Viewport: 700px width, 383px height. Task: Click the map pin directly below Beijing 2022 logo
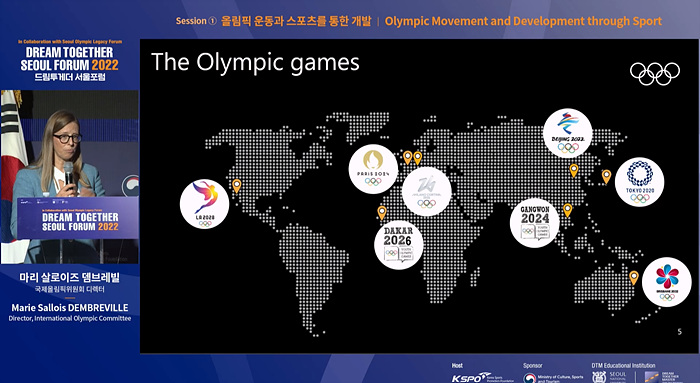click(x=574, y=171)
